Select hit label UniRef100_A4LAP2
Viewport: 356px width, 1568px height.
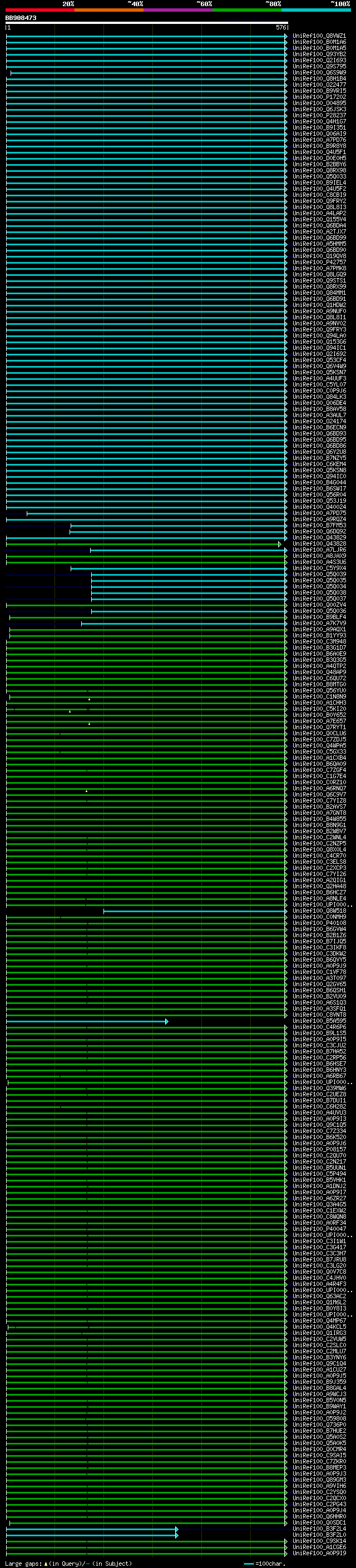point(319,214)
